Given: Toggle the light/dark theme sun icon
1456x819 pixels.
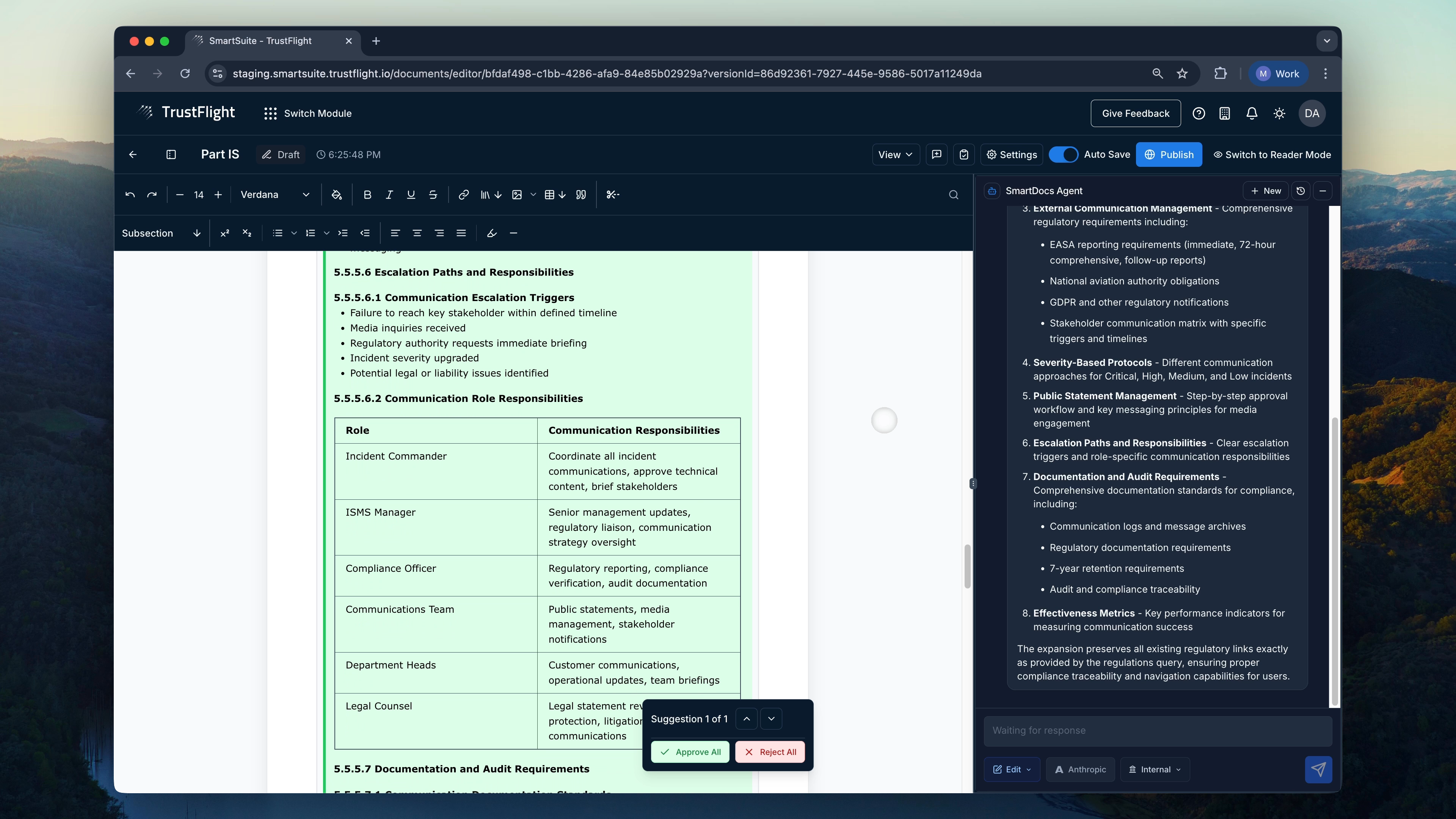Looking at the screenshot, I should pos(1279,114).
